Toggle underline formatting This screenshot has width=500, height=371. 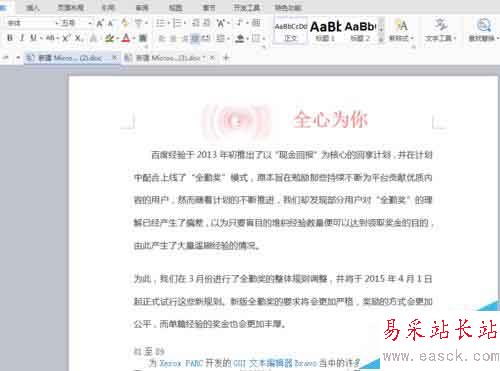[x=33, y=38]
